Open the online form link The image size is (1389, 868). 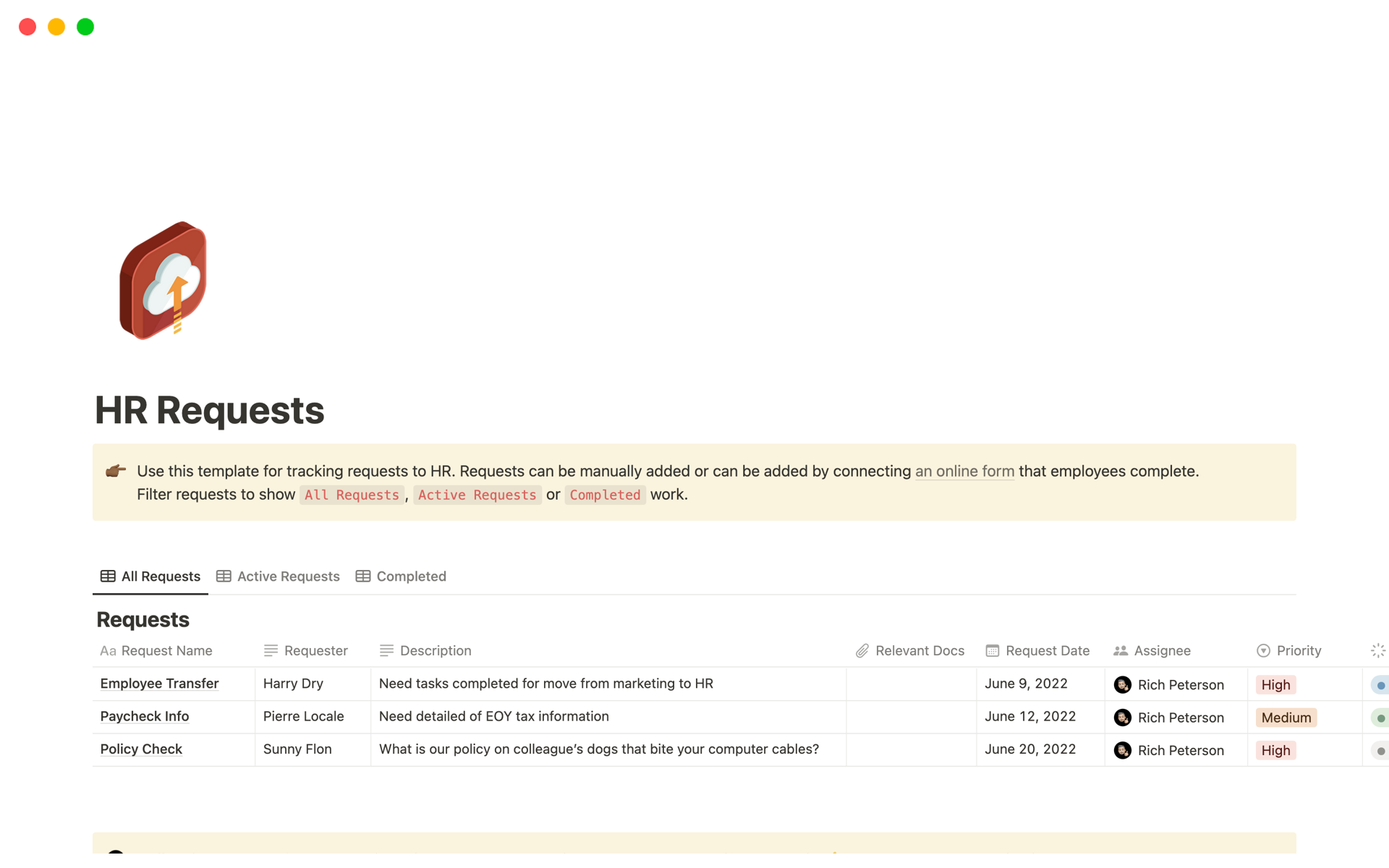point(964,472)
